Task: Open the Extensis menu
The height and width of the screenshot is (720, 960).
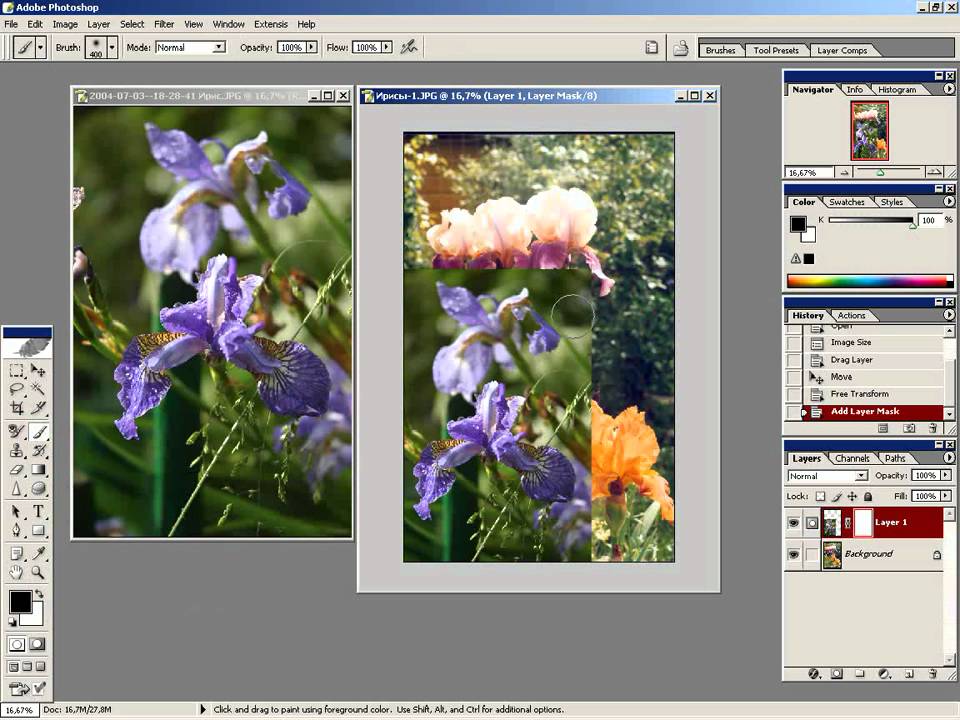Action: 271,24
